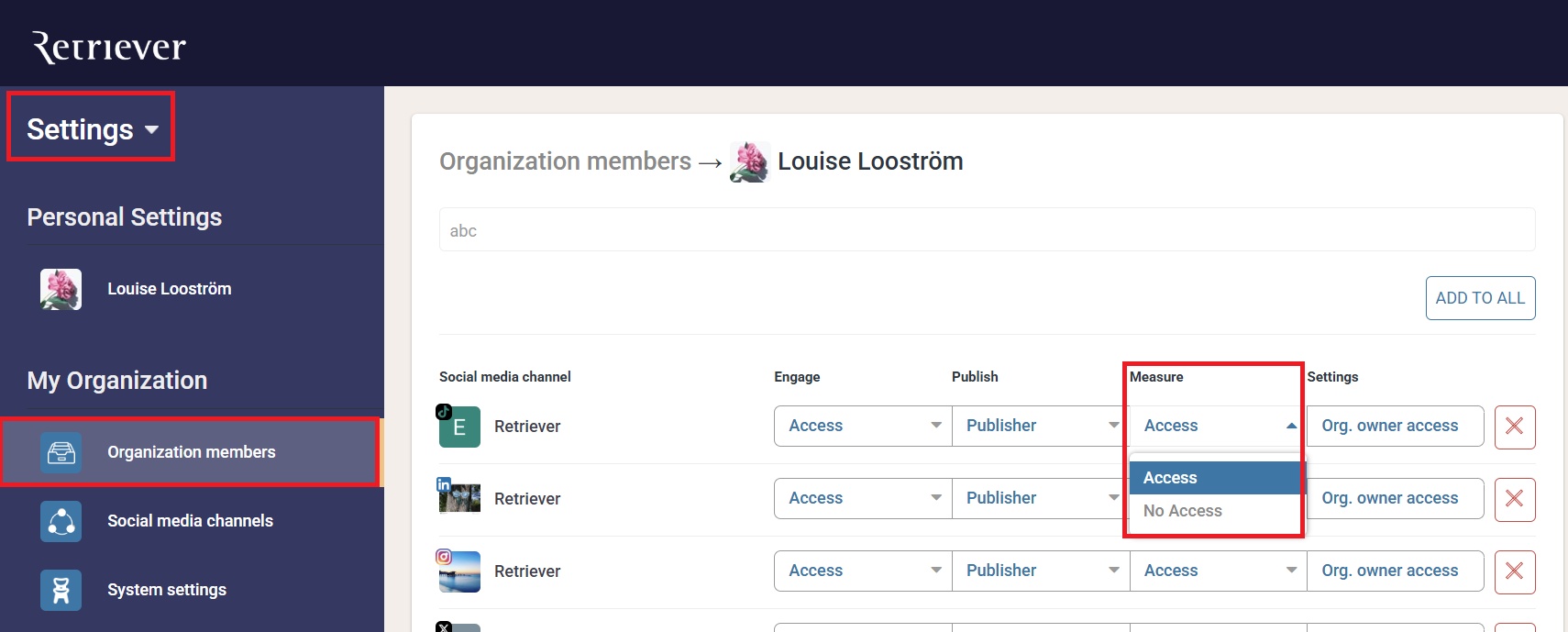
Task: Choose Access in Measure dropdown list
Action: pos(1215,478)
